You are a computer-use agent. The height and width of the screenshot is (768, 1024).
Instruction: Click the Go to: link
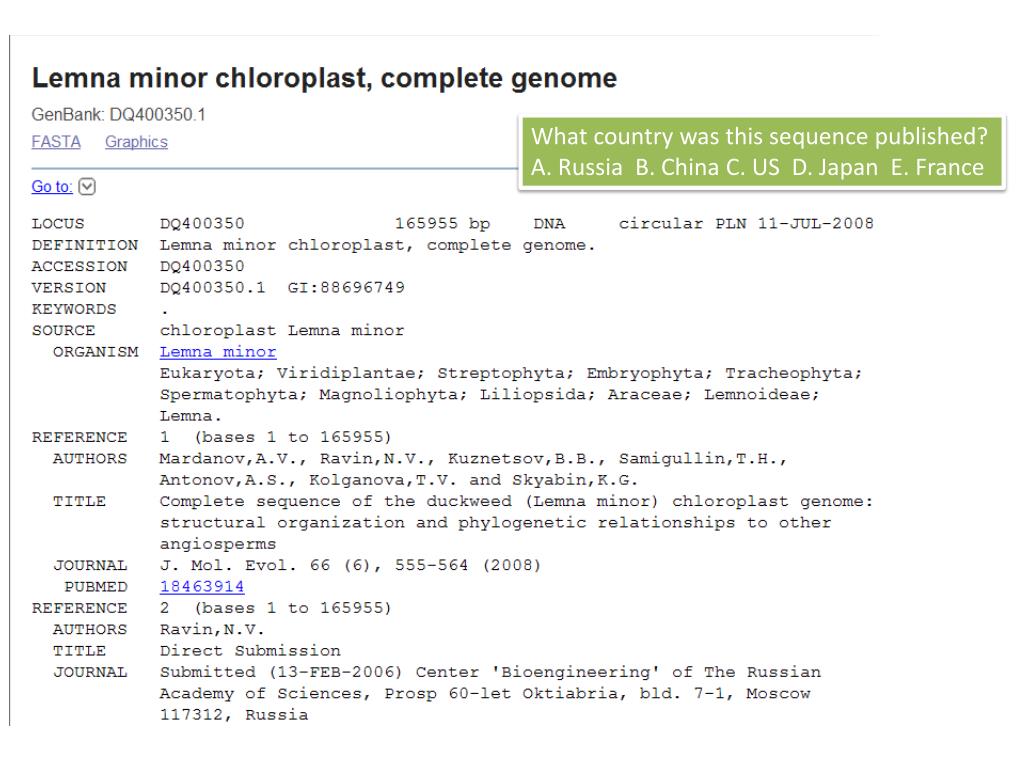[52, 187]
